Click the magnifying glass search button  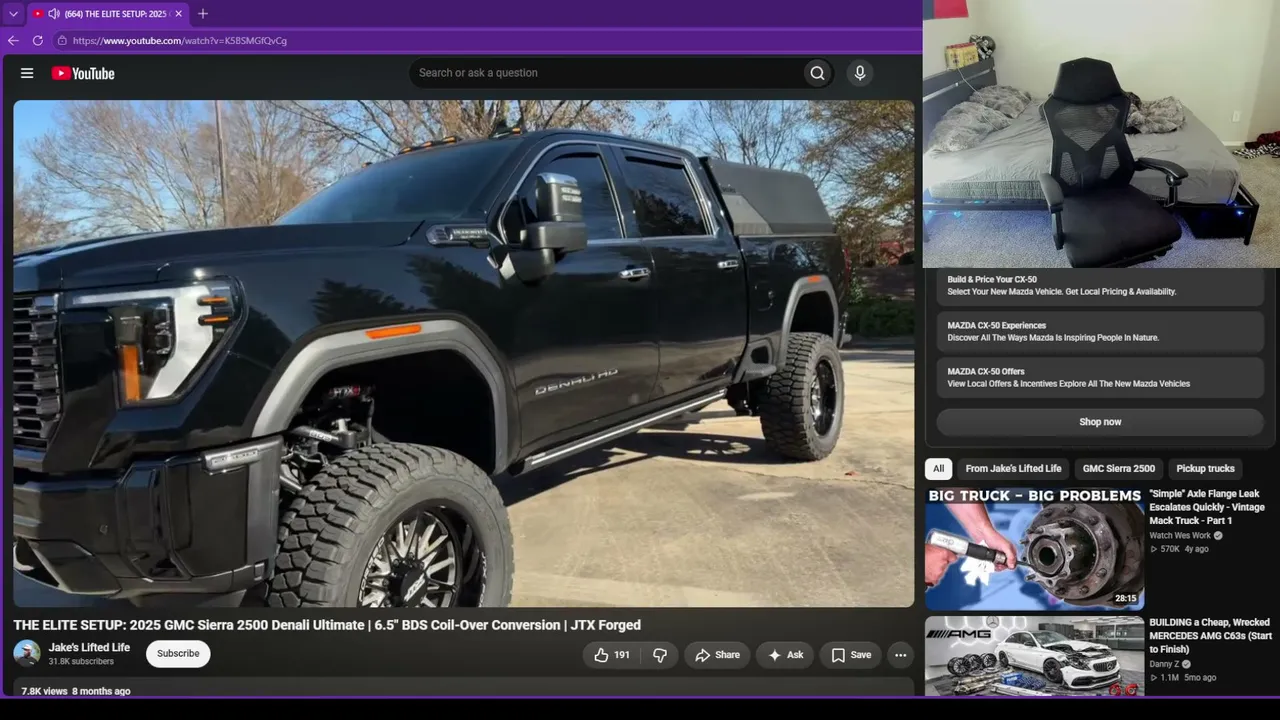pos(818,73)
